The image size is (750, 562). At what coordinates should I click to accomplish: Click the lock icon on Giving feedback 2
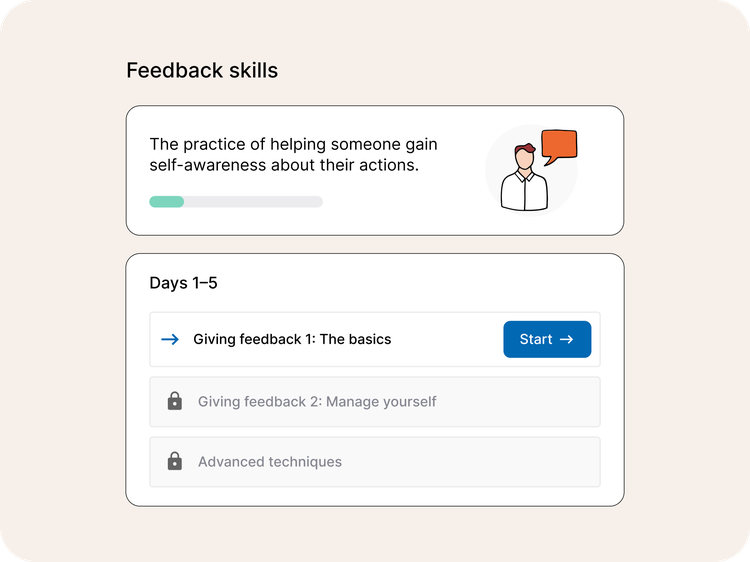point(175,401)
